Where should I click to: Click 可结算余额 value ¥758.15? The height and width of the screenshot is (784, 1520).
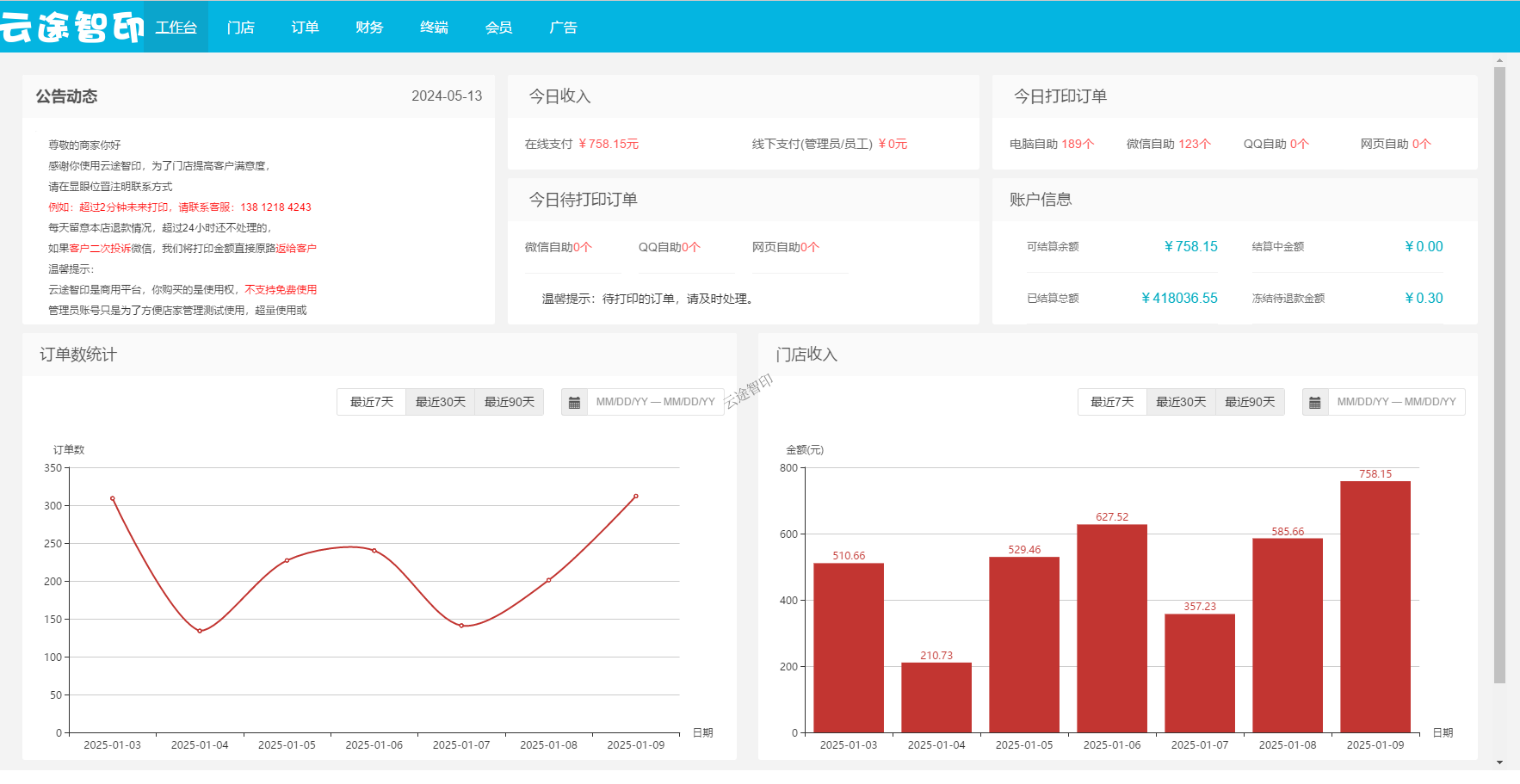(1190, 246)
